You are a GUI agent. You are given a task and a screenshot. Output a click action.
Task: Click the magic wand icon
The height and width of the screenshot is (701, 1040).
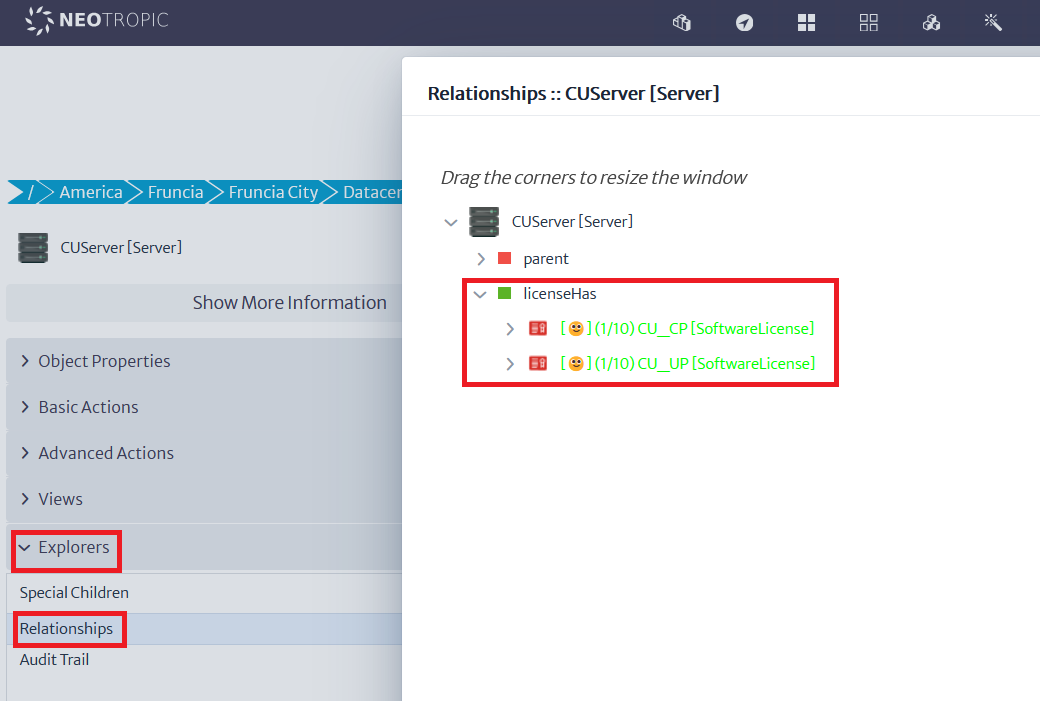(x=993, y=23)
